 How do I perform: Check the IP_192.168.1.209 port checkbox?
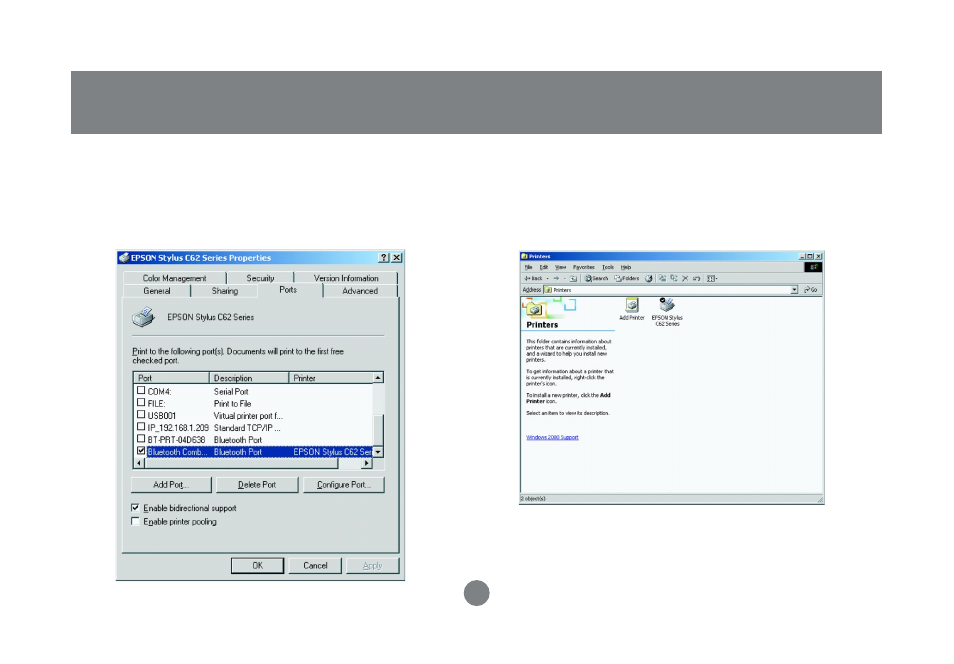tap(141, 427)
